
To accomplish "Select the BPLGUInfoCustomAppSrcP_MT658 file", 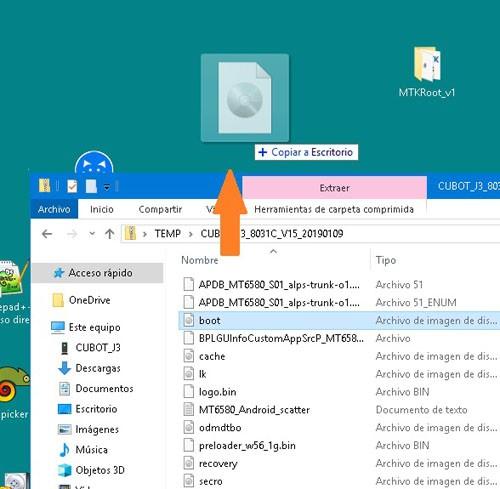I will coord(281,338).
